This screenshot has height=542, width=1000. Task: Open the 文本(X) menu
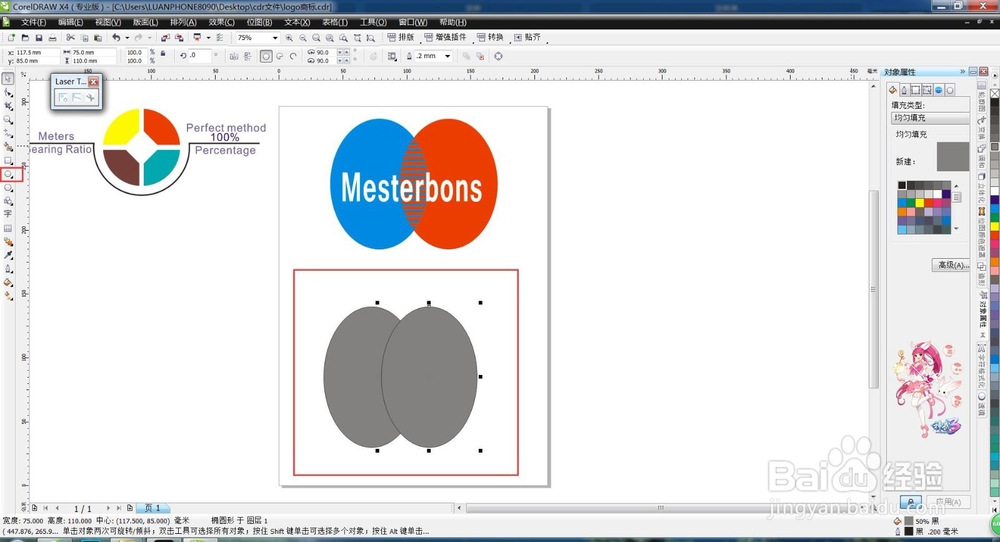[297, 22]
